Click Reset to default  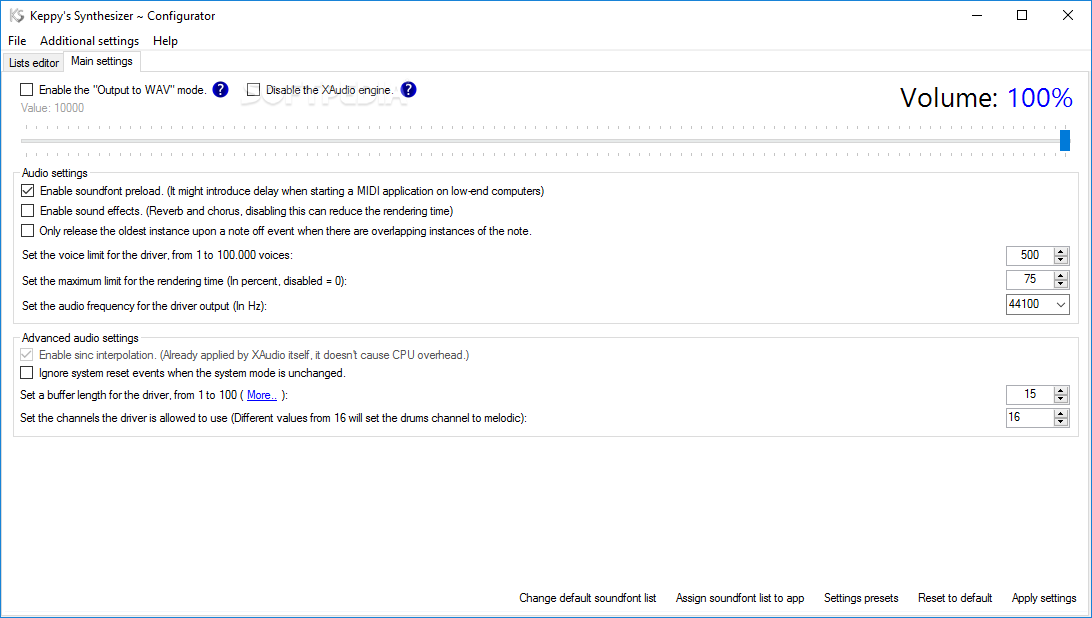(x=955, y=598)
